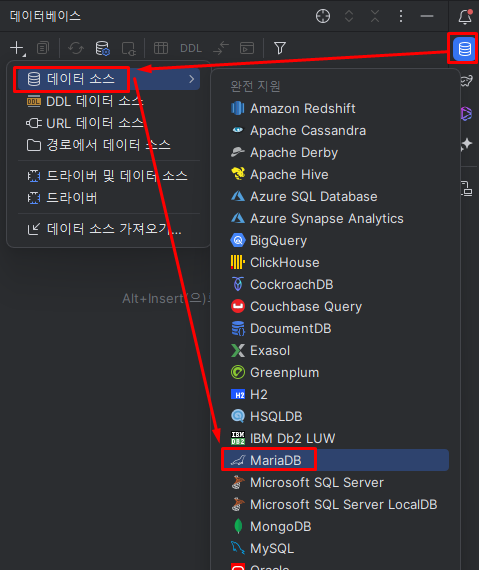Choose HSQLDB data source

335,416
